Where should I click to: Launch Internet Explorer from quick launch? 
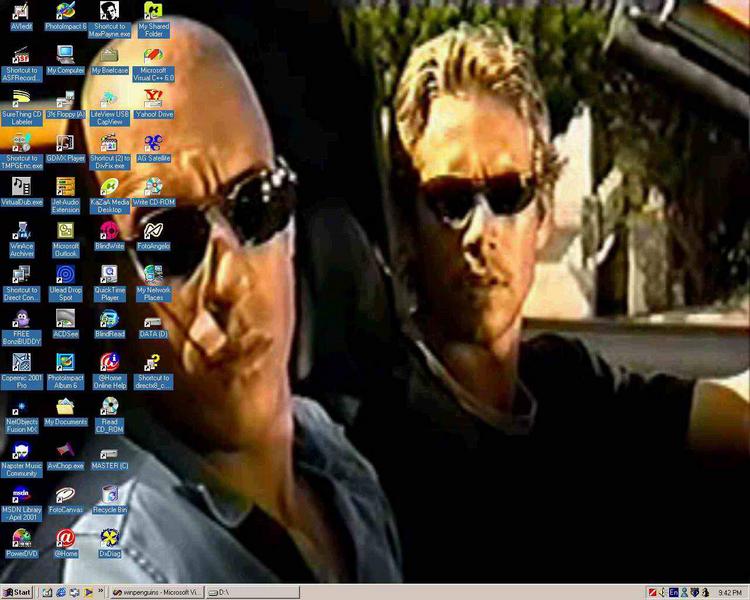61,592
